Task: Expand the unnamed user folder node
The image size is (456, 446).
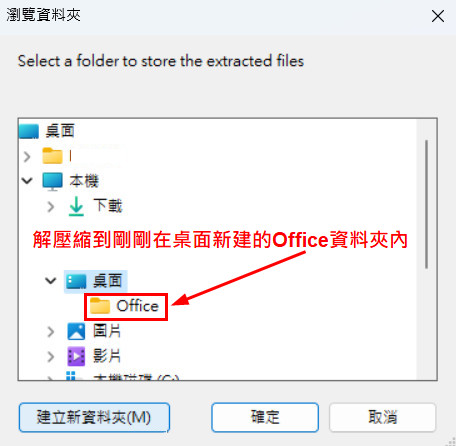Action: 27,156
